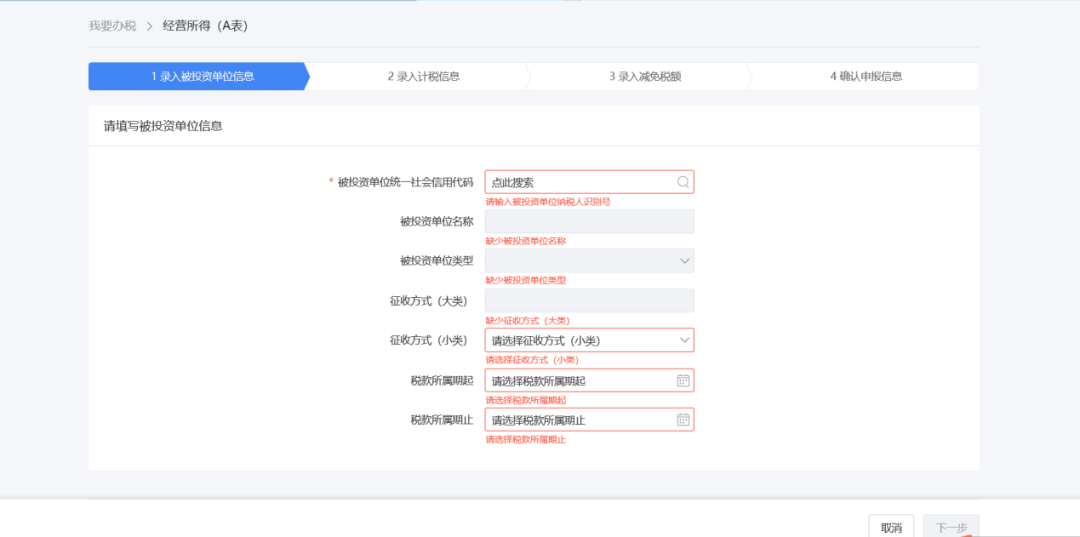Click the 税款所属期起 label
Viewport: 1080px width, 537px height.
442,380
